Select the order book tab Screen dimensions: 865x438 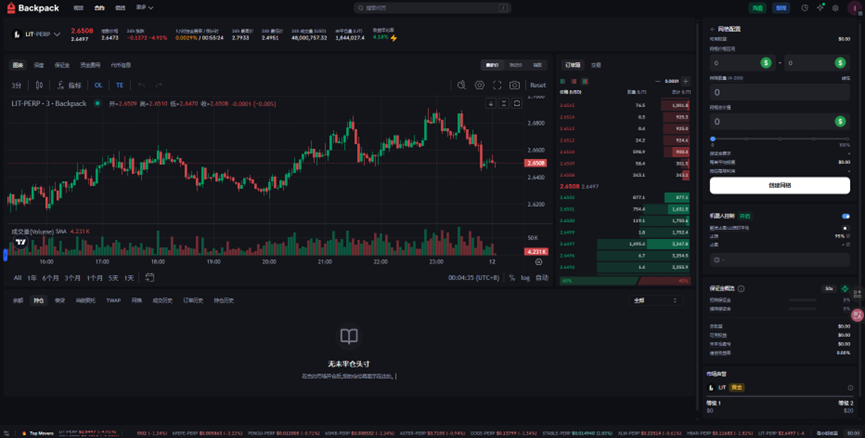click(x=573, y=65)
